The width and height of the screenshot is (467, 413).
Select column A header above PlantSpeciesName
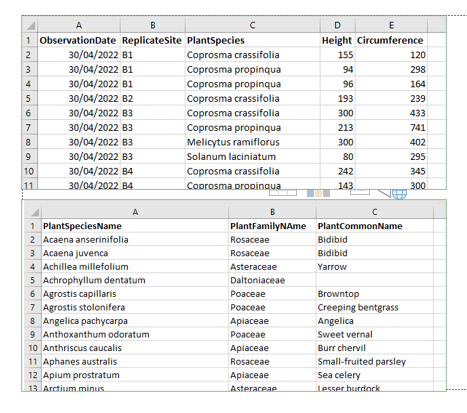coord(135,212)
